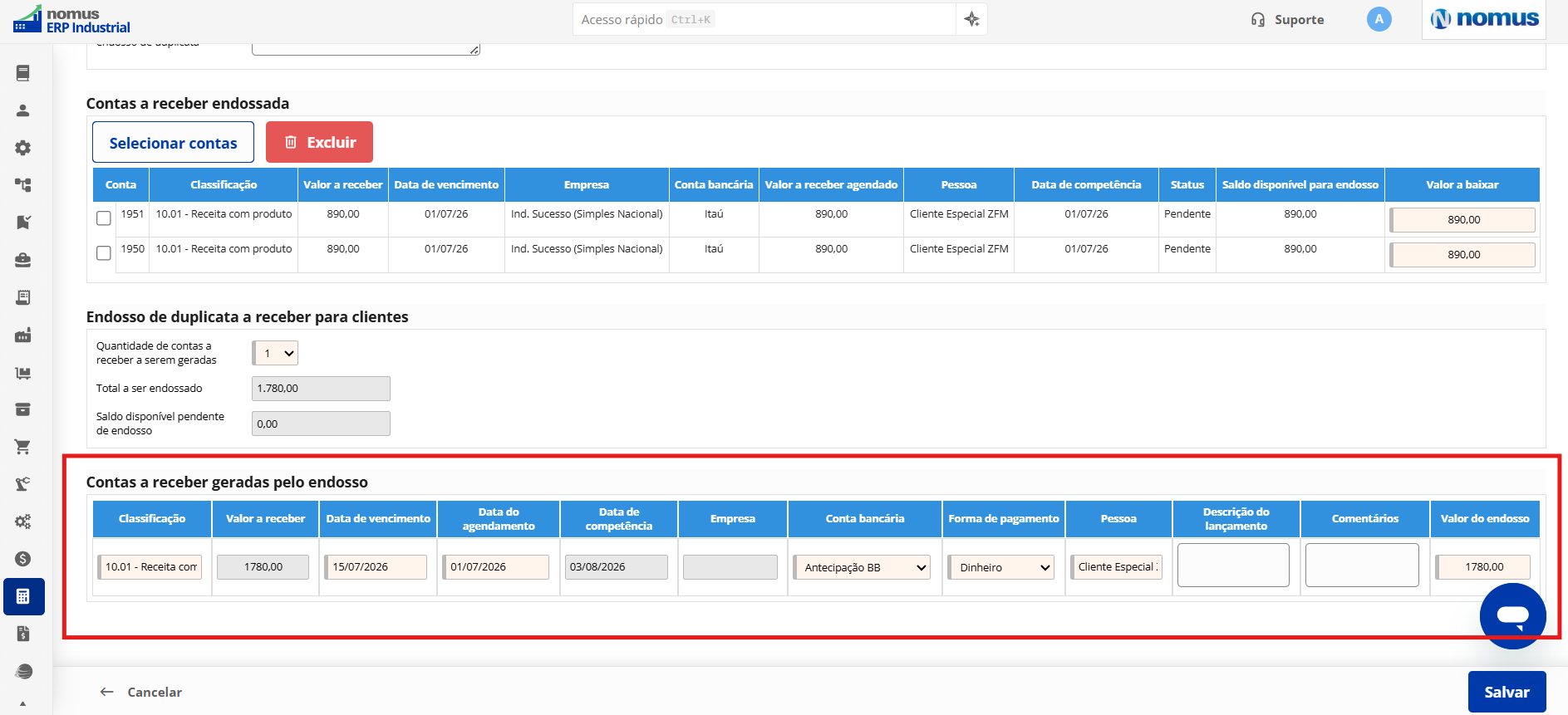
Task: Click the Conta column header
Action: [120, 185]
